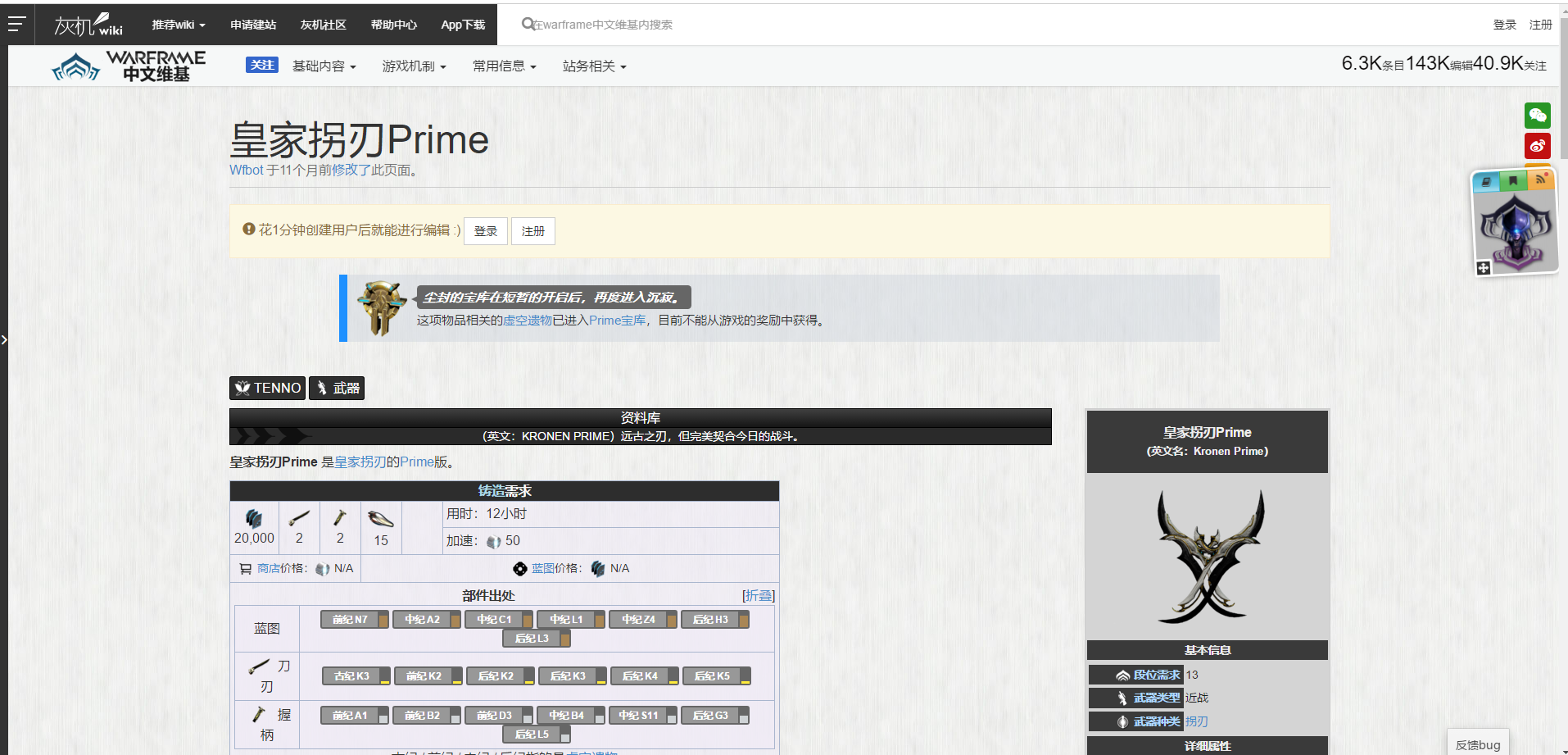Click the 后纪 K5 relic tag

(x=717, y=676)
